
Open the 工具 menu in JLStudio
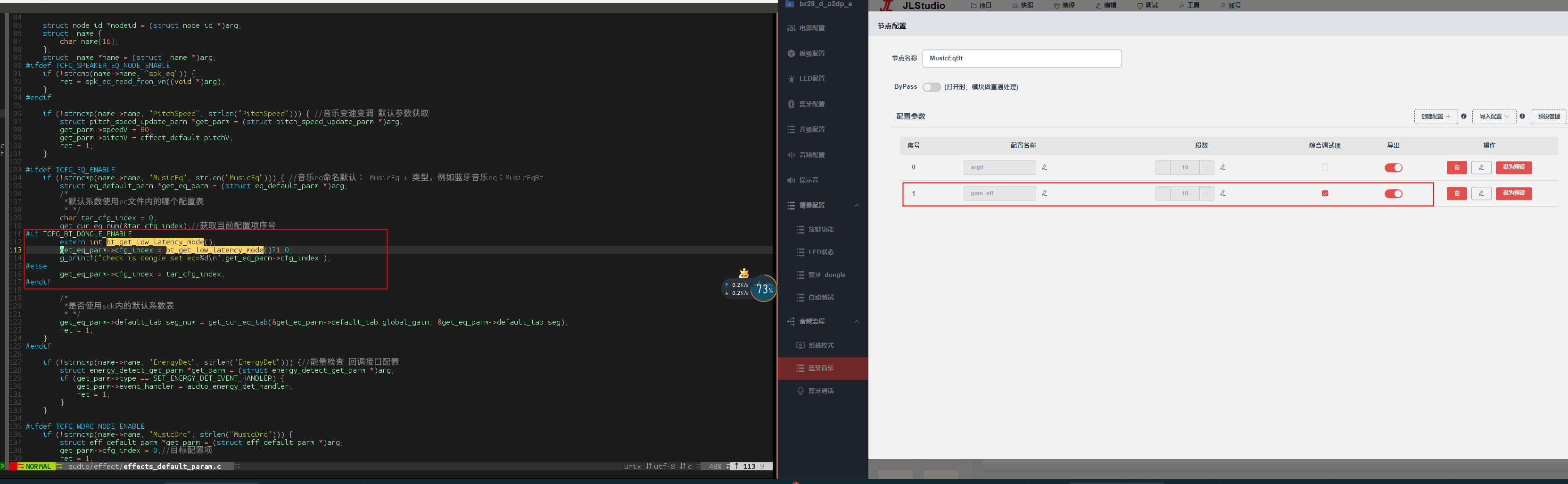1189,6
